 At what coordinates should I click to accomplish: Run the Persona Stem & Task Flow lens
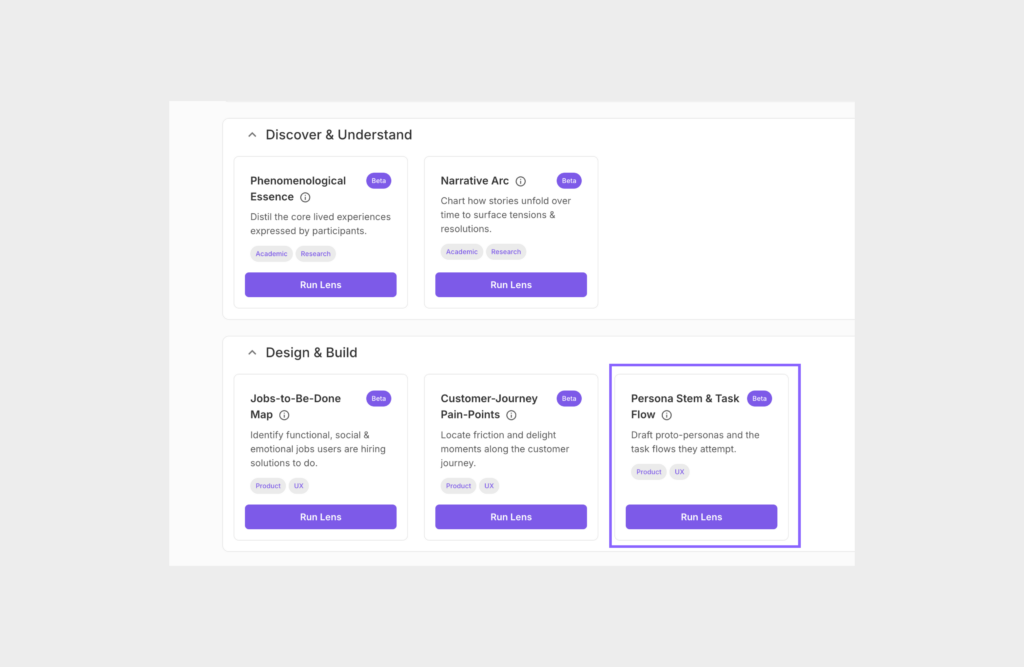pyautogui.click(x=701, y=517)
